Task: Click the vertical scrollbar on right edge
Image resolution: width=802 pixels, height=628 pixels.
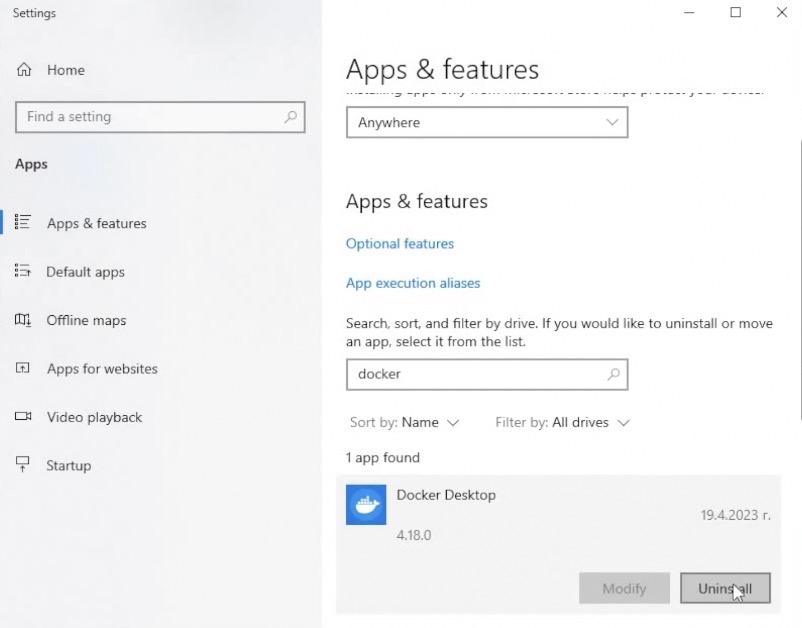Action: coord(799,279)
